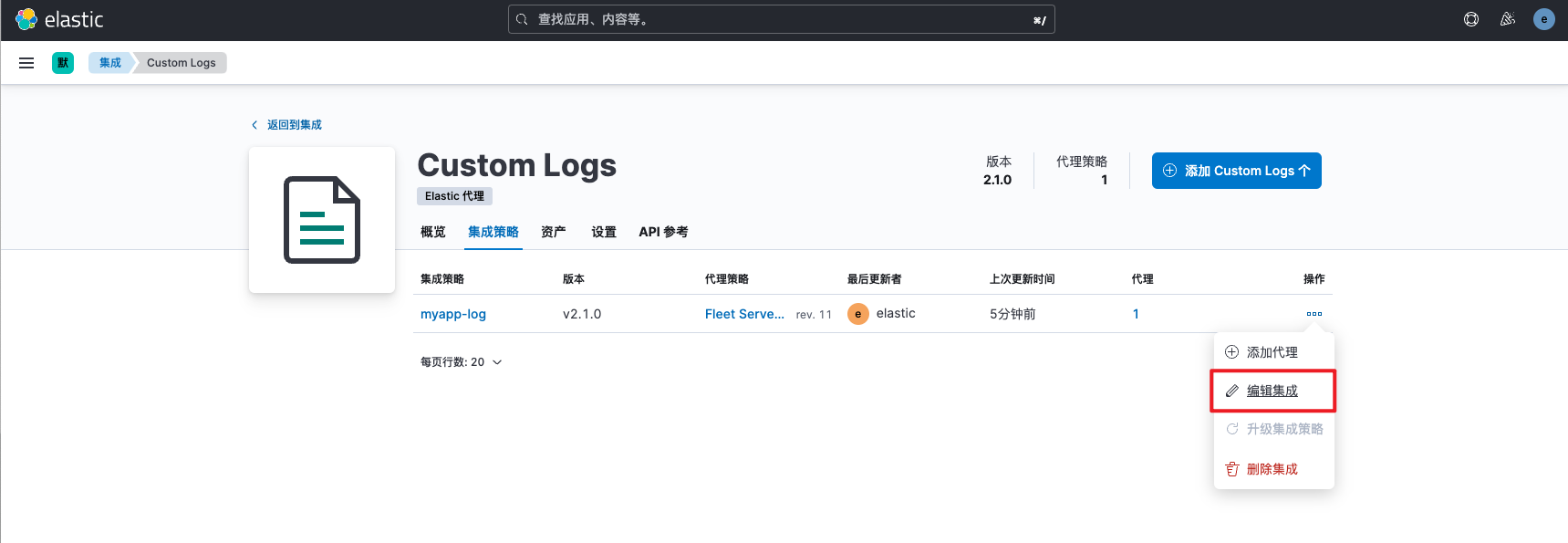Open actions ellipsis for myapp-log
The height and width of the screenshot is (543, 1568).
pyautogui.click(x=1314, y=314)
